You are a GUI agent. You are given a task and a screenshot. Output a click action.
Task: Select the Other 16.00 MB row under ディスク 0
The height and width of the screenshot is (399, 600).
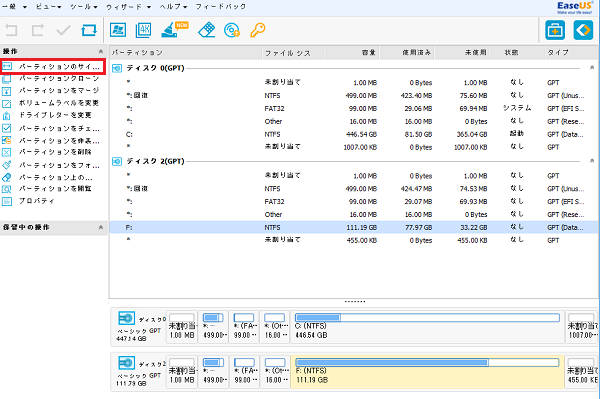tap(354, 122)
